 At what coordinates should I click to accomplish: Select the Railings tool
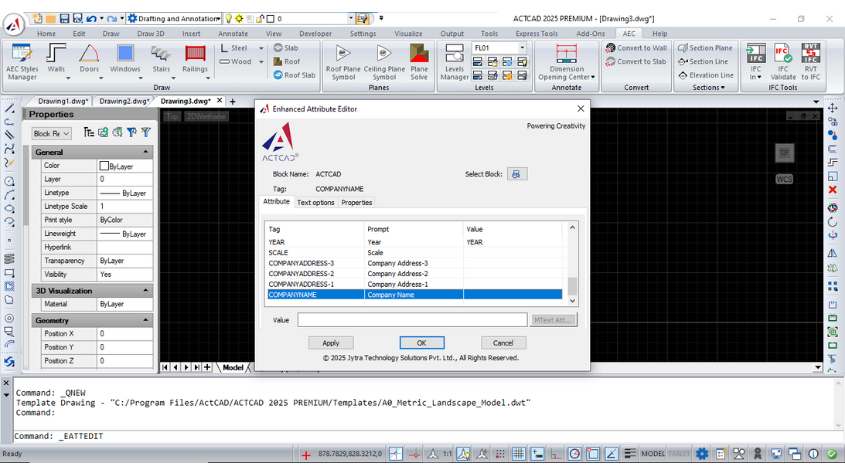coord(195,59)
